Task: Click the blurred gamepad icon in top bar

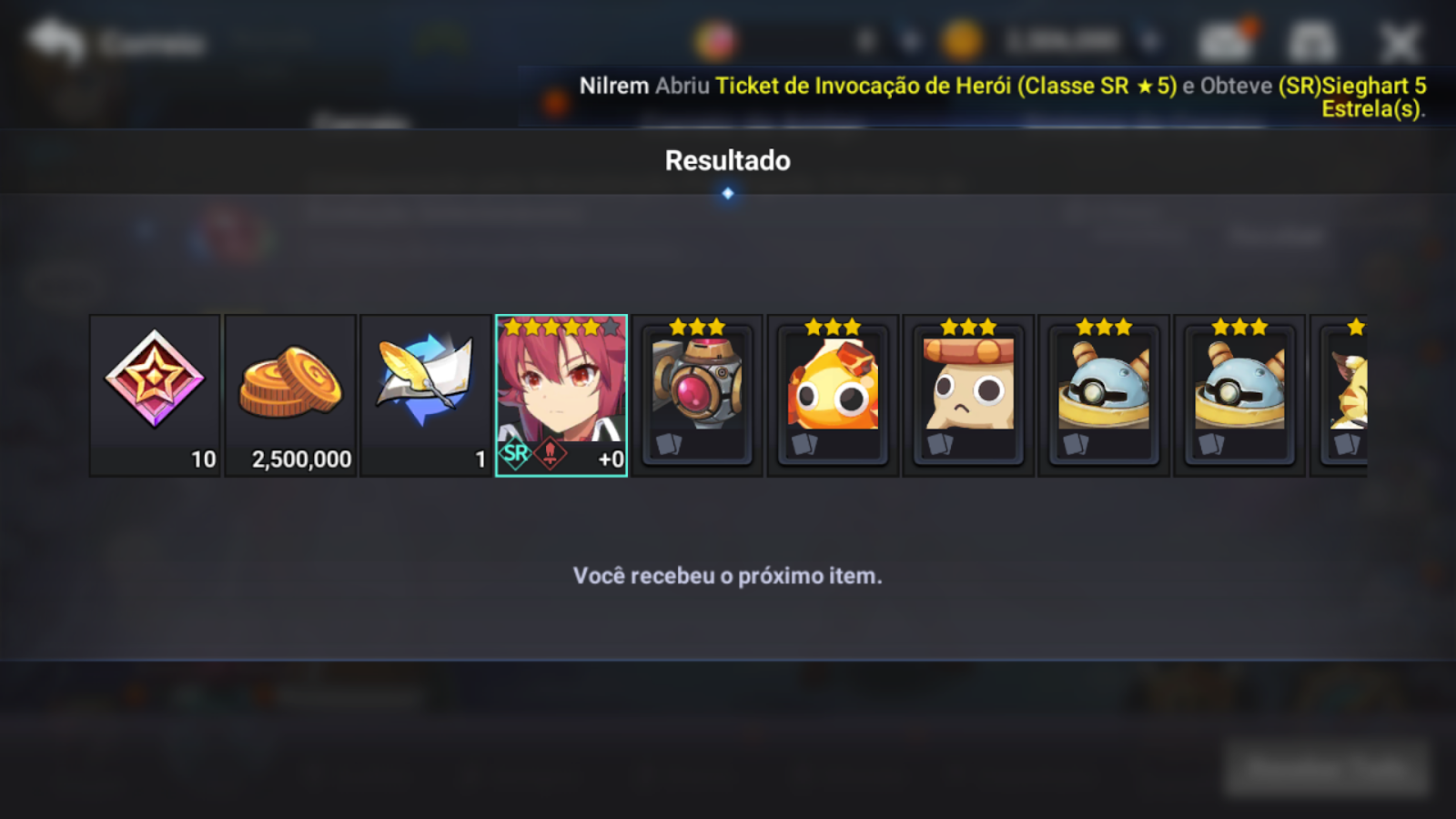Action: [x=1311, y=42]
